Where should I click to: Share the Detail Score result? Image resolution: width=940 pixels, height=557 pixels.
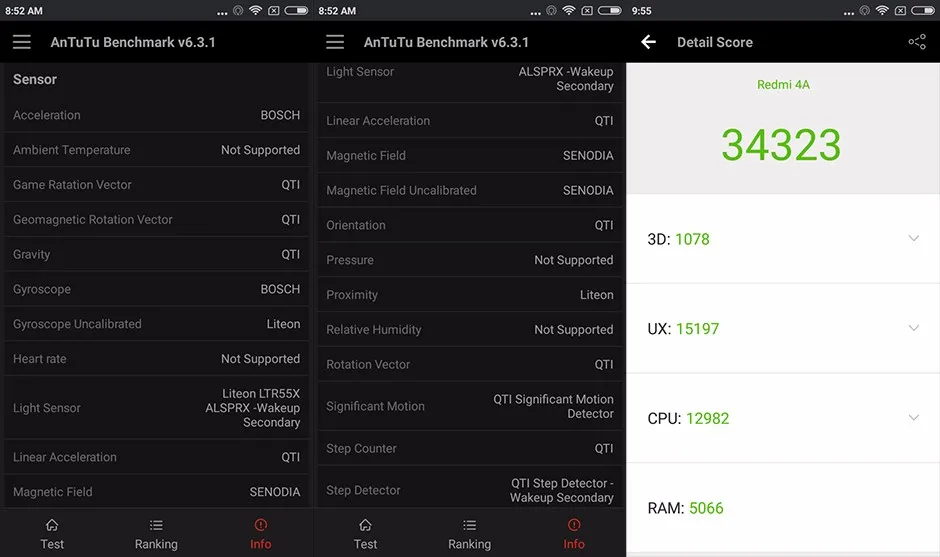(917, 42)
